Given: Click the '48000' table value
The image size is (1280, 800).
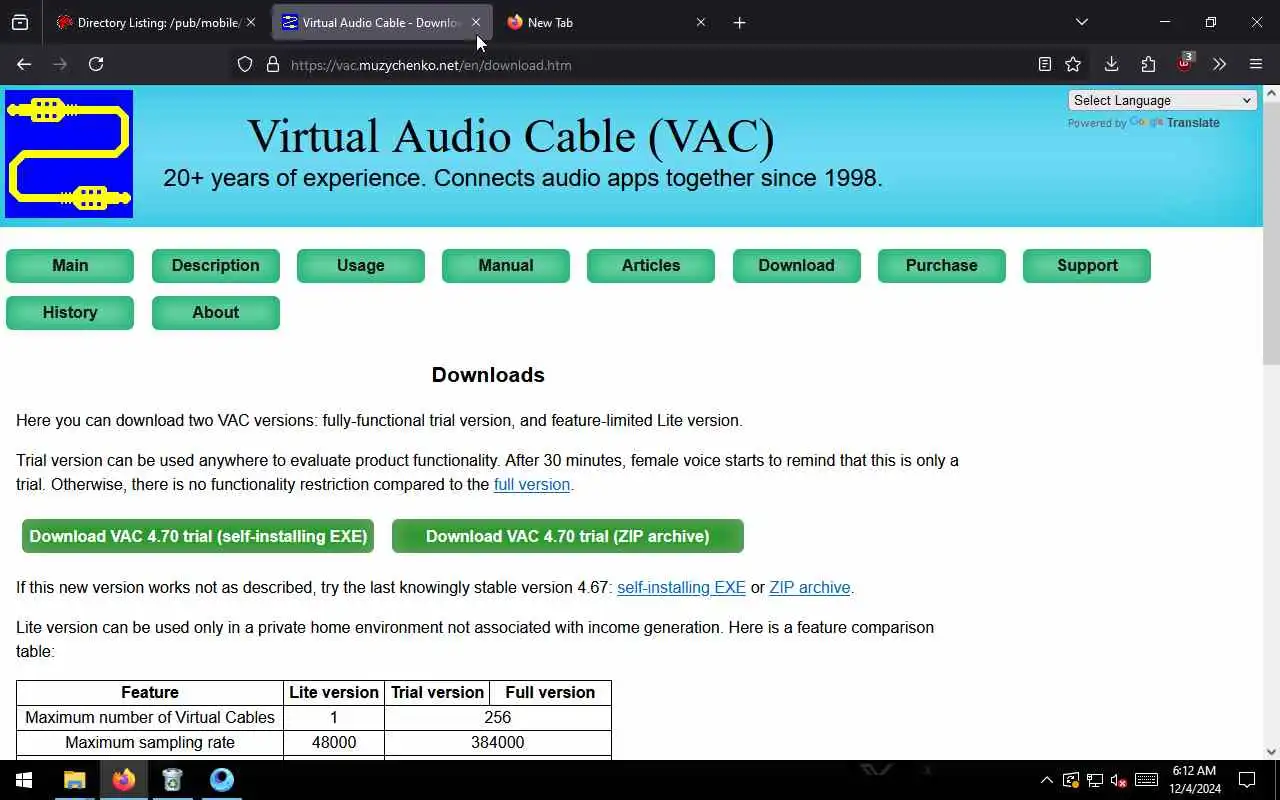Looking at the screenshot, I should pyautogui.click(x=334, y=742).
